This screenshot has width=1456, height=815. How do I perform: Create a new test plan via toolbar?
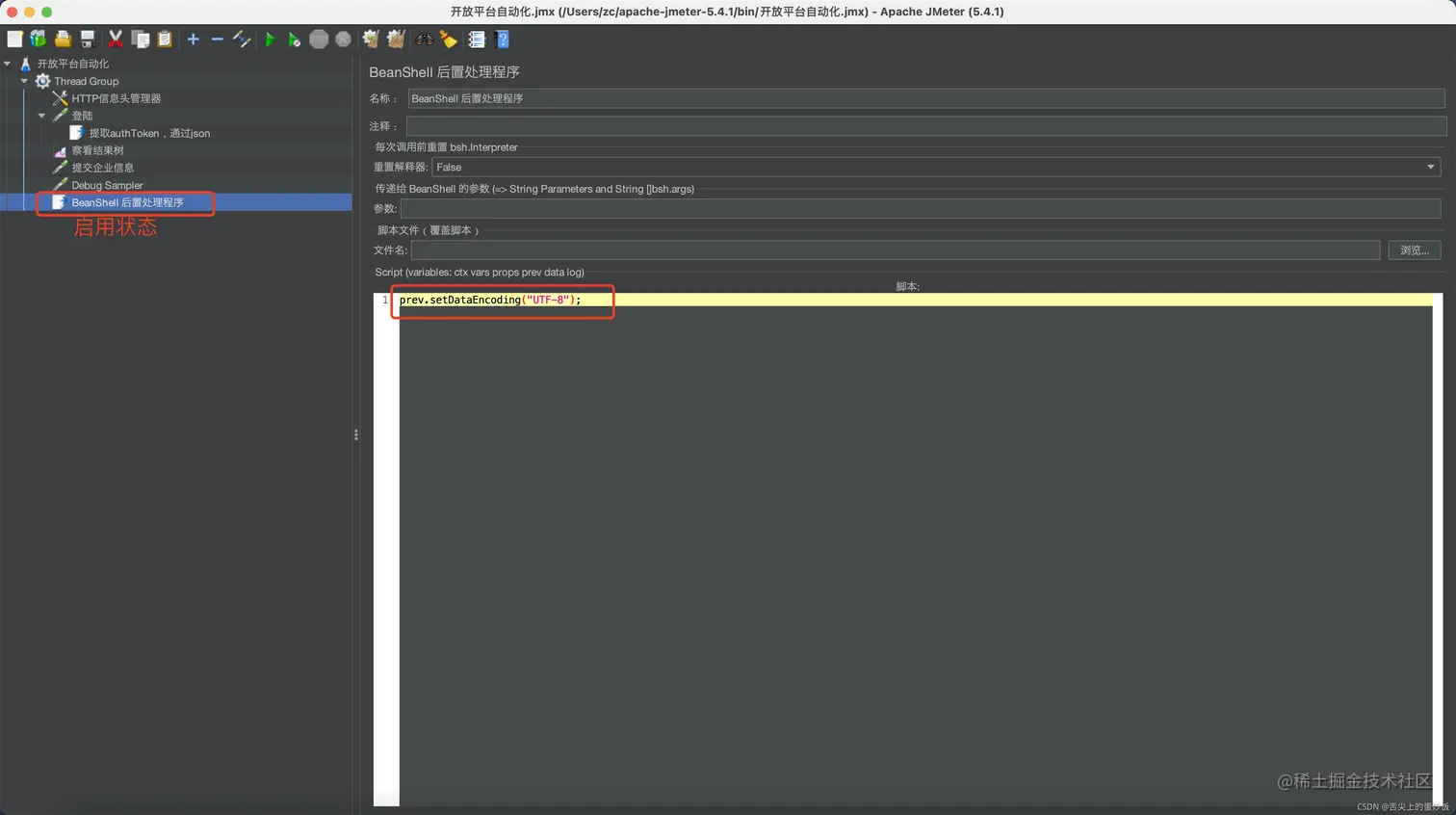pos(14,39)
